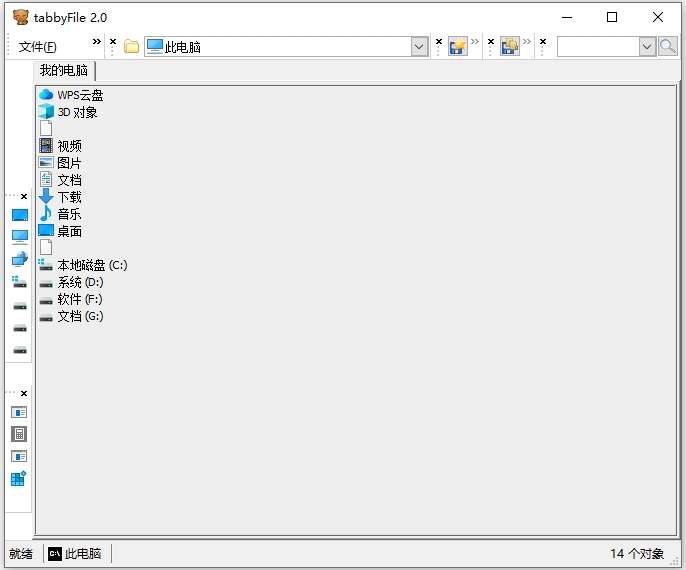Viewport: 686px width, 570px height.
Task: Close the favorites toolbar via its x
Action: [439, 42]
